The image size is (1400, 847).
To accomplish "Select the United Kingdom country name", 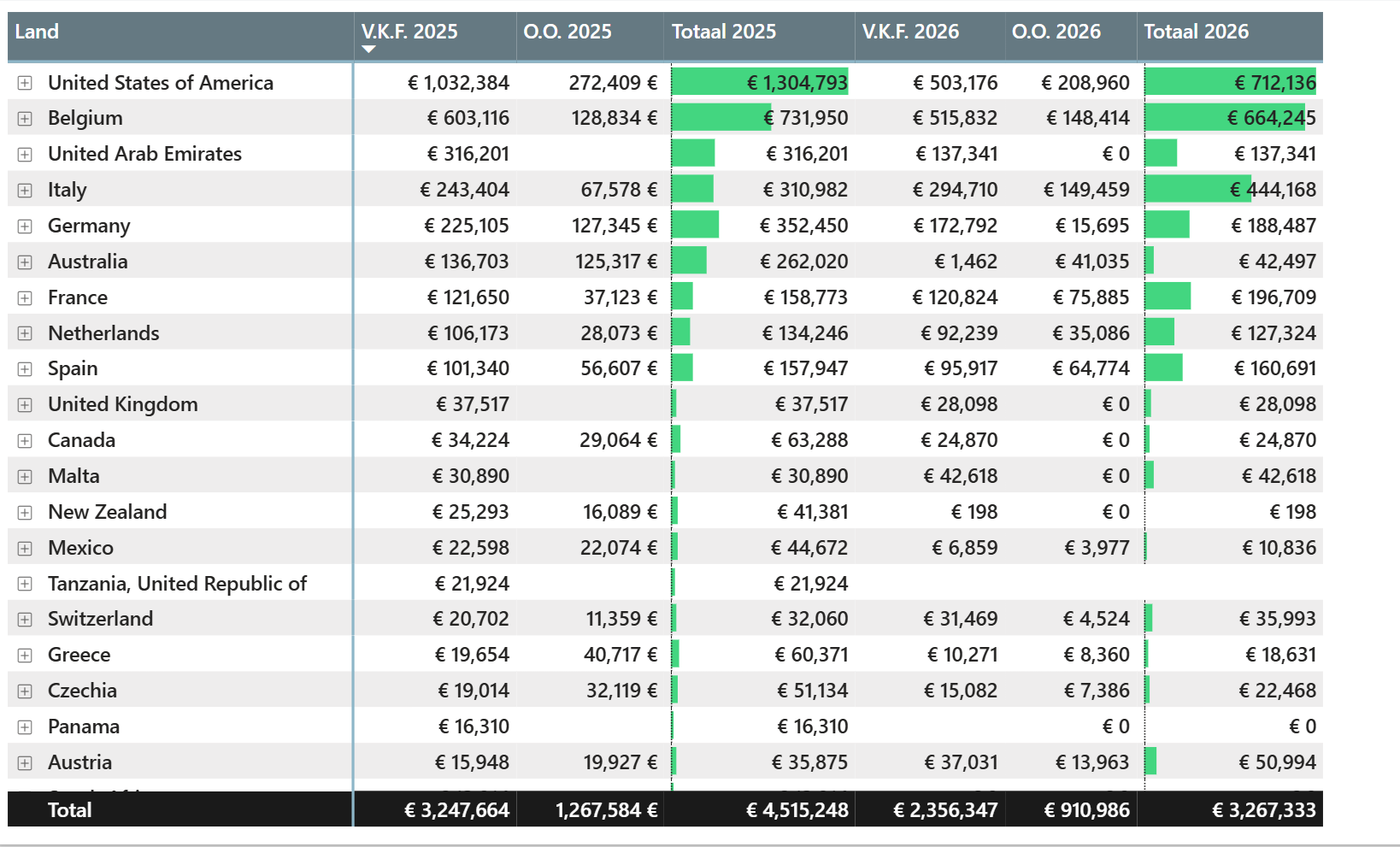I will click(123, 404).
